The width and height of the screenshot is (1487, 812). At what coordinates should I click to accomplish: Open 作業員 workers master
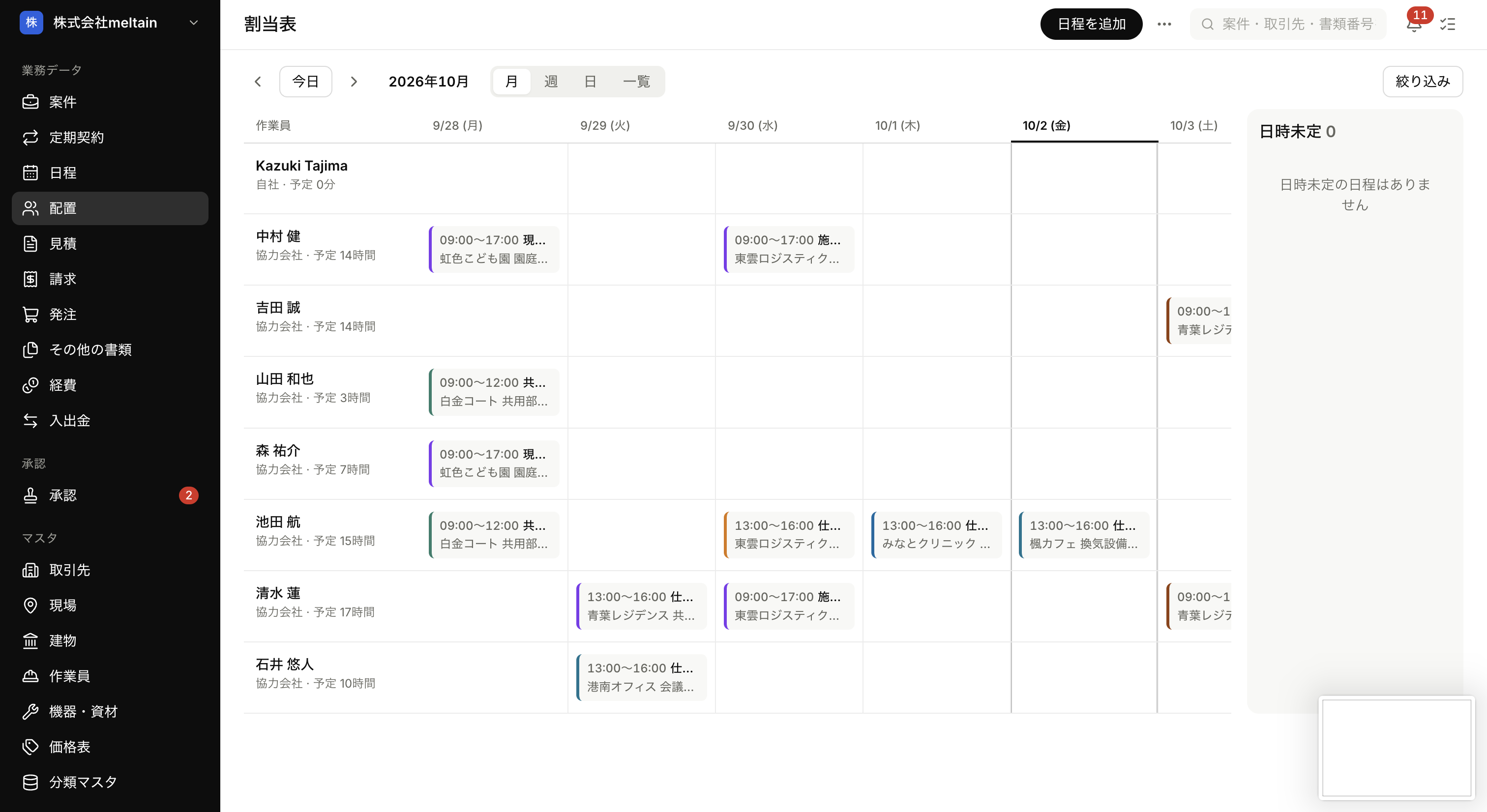coord(110,676)
